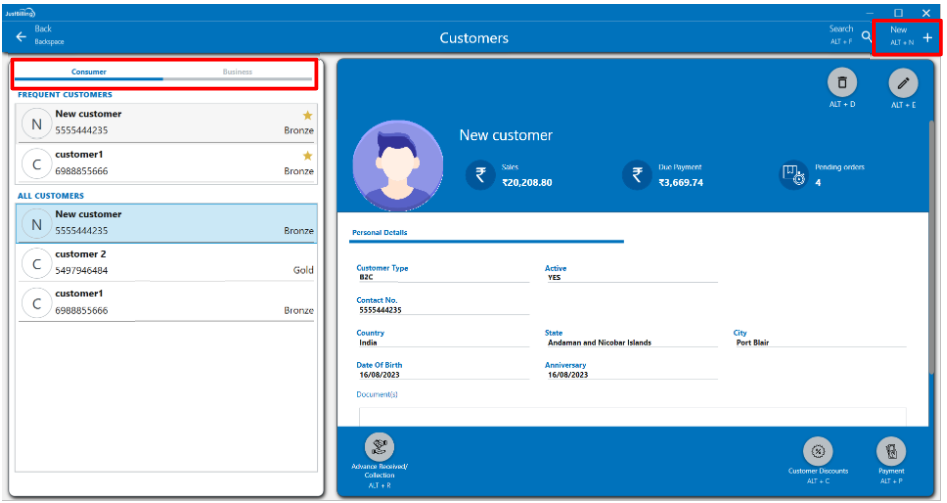Add new customer with plus icon
The height and width of the screenshot is (503, 947).
point(927,37)
